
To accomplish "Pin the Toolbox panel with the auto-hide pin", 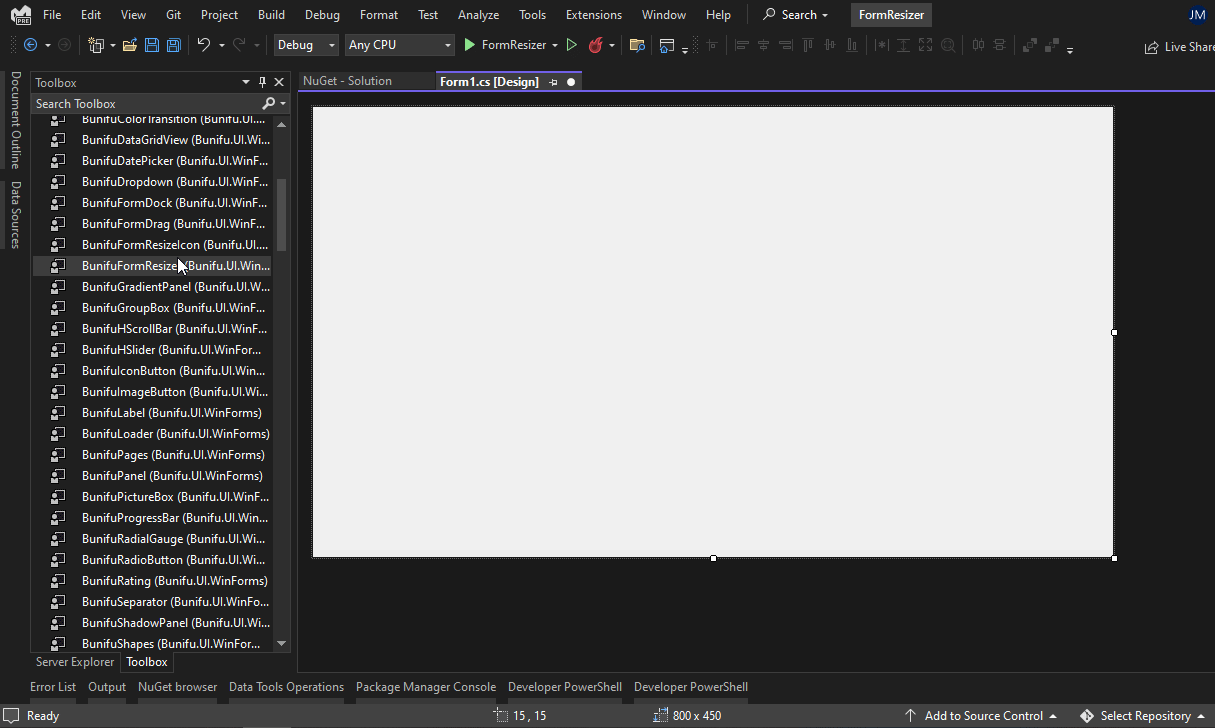I will tap(263, 82).
